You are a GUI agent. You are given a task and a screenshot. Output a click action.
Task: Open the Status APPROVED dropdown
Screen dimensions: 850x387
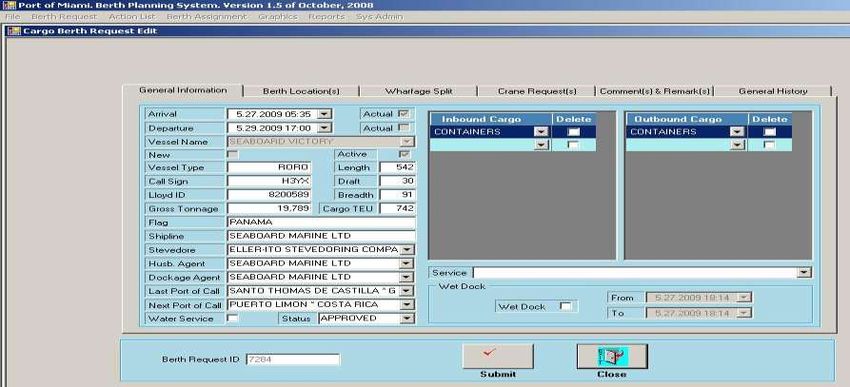[x=408, y=319]
